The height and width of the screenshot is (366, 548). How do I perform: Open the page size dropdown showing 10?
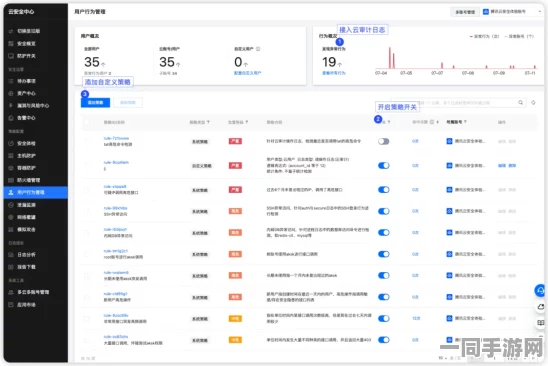click(x=442, y=358)
